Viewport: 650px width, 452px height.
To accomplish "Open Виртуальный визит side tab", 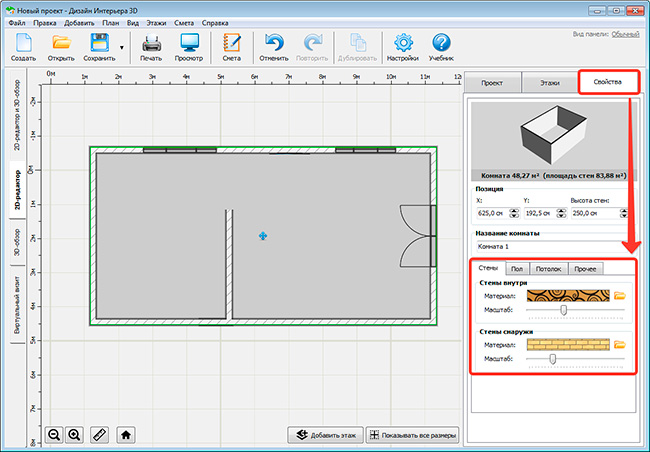I will click(17, 305).
